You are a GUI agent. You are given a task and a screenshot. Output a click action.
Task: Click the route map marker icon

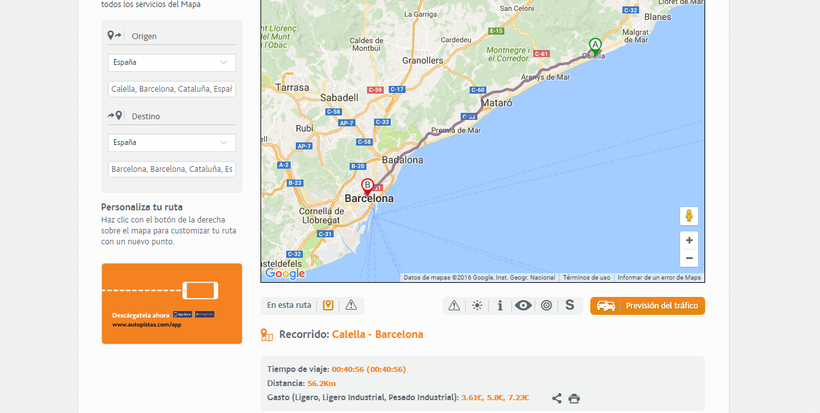[328, 305]
